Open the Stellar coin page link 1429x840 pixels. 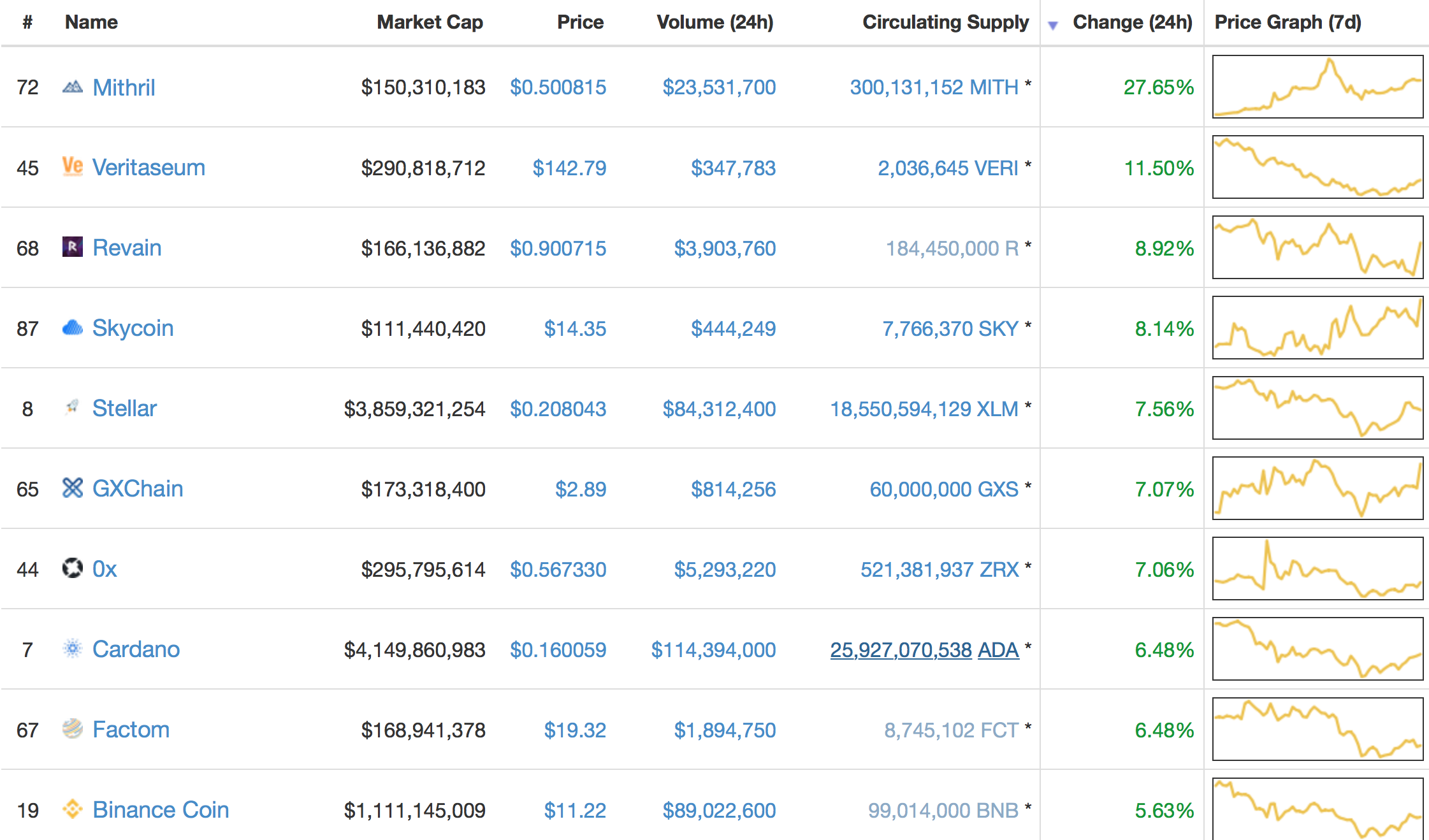pos(124,409)
